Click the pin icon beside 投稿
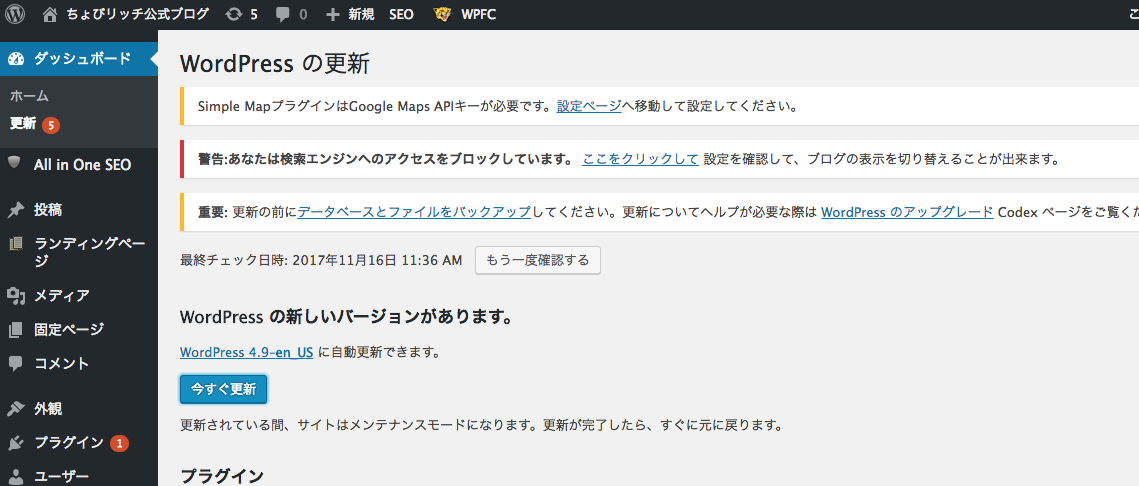 coord(16,210)
